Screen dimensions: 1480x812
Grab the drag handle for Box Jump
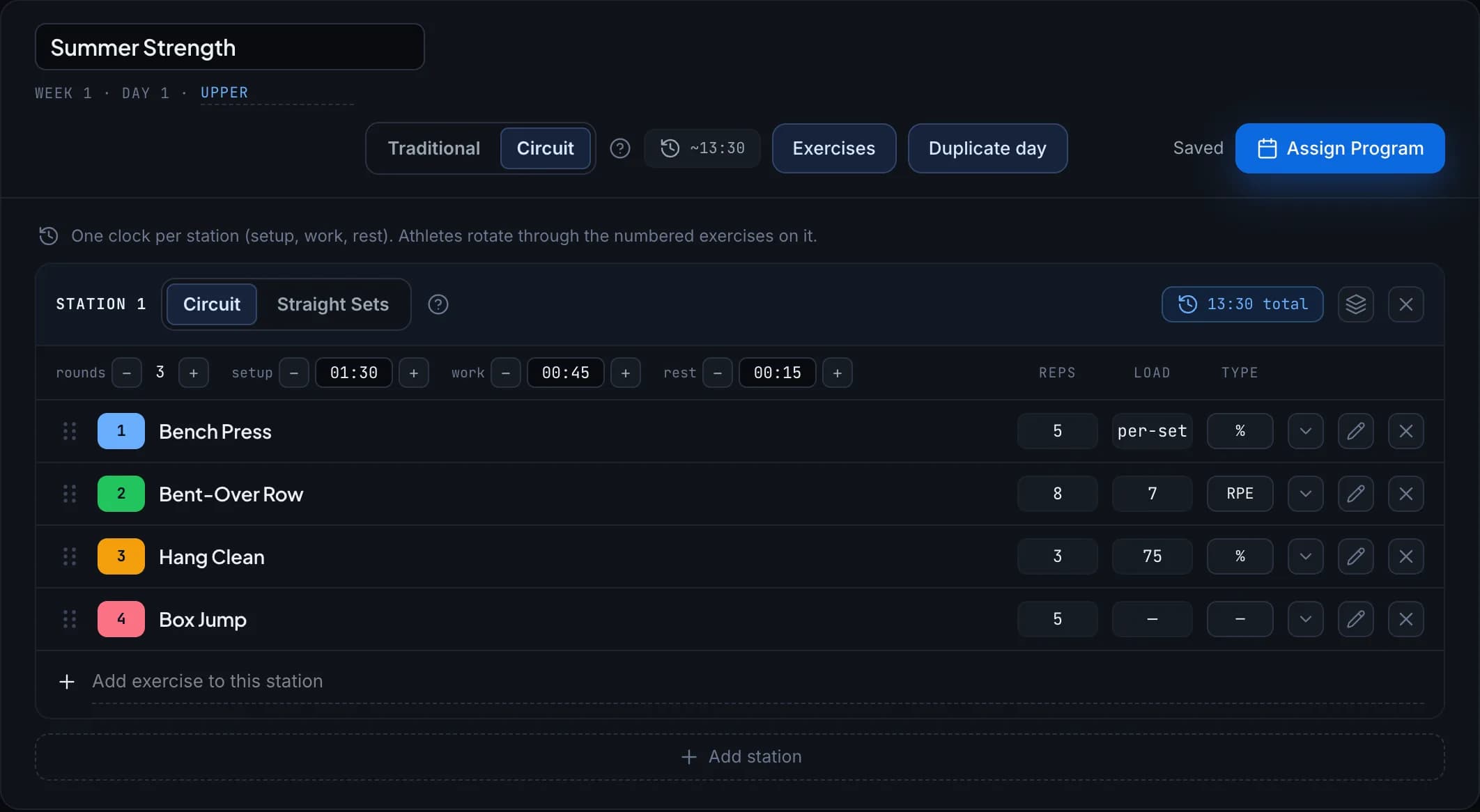click(x=70, y=619)
